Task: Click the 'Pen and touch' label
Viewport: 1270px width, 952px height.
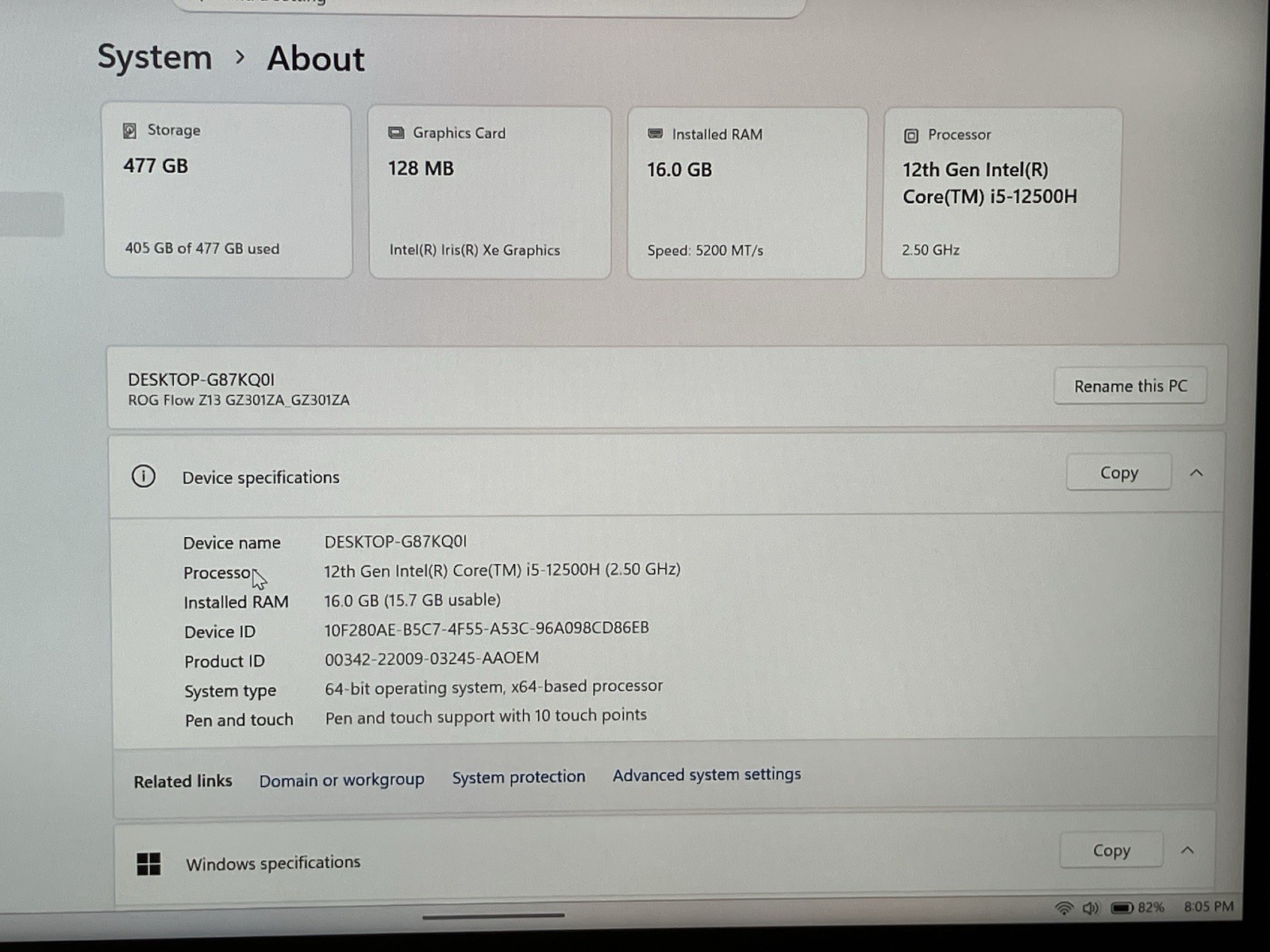Action: click(239, 720)
